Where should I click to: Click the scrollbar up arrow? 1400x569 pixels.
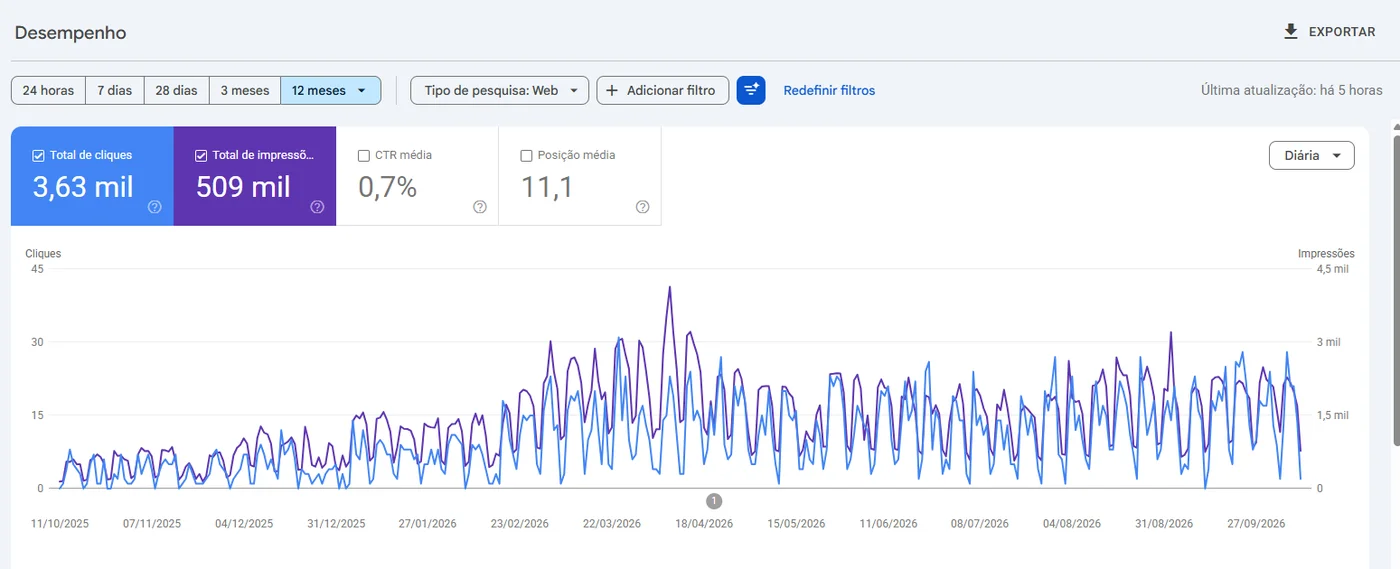pyautogui.click(x=1396, y=126)
